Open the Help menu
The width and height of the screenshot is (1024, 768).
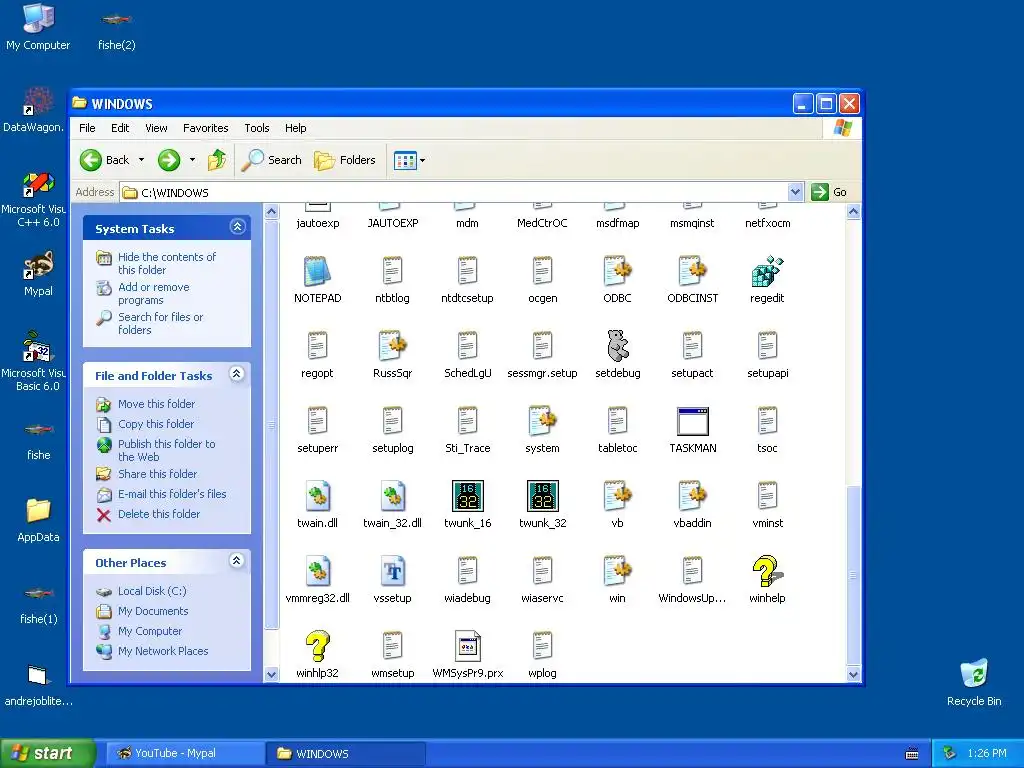[x=295, y=128]
